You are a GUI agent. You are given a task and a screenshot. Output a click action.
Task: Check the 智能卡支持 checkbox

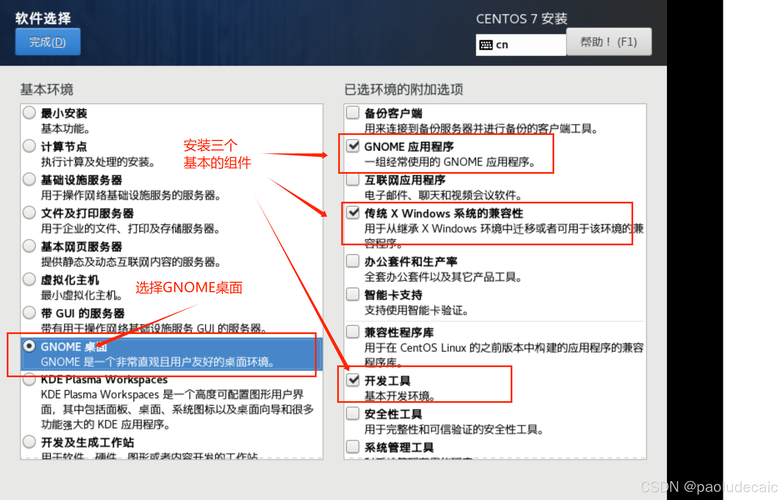pos(353,294)
